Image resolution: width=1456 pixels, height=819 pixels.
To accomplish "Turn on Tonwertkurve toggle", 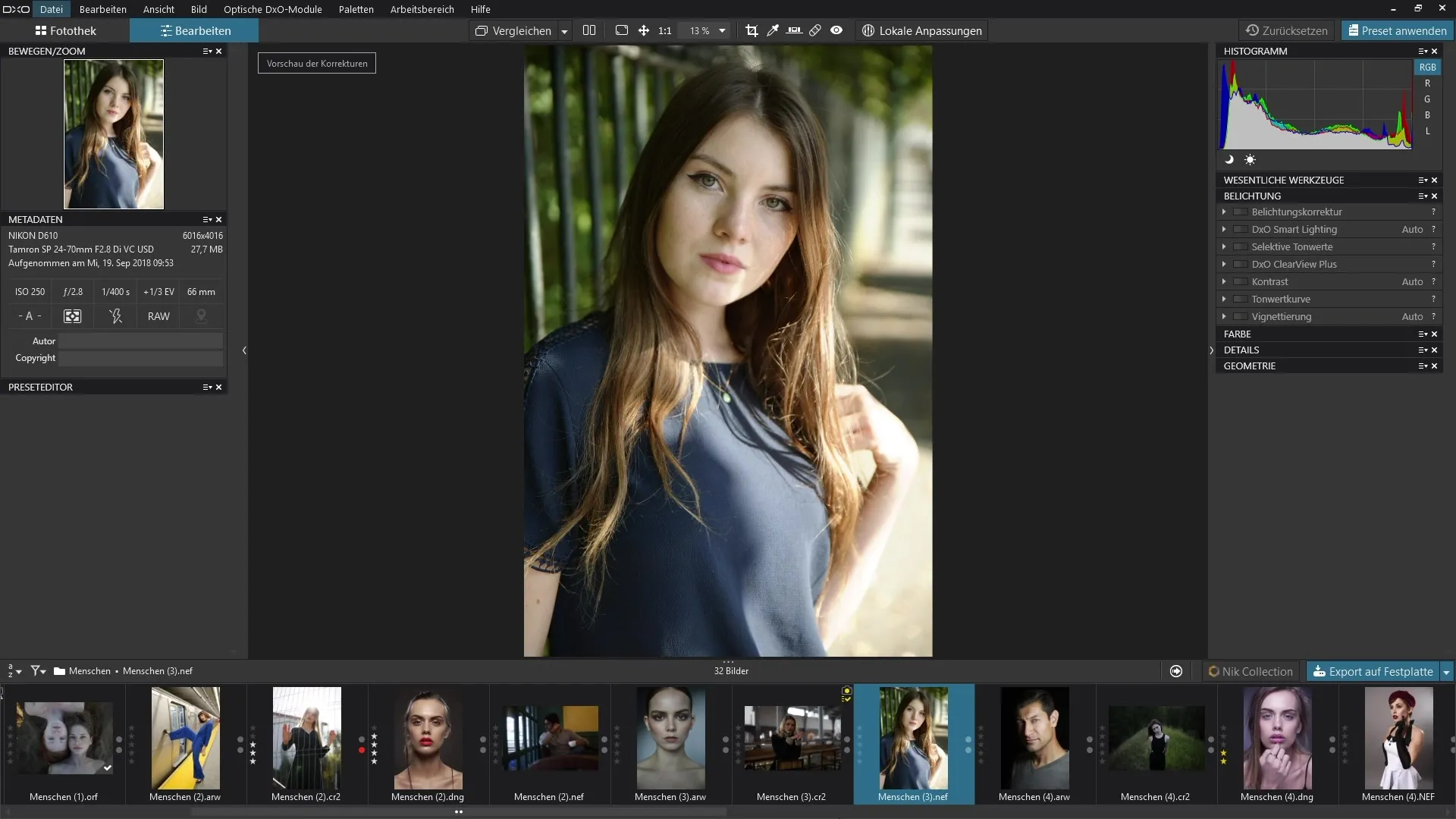I will pyautogui.click(x=1241, y=299).
